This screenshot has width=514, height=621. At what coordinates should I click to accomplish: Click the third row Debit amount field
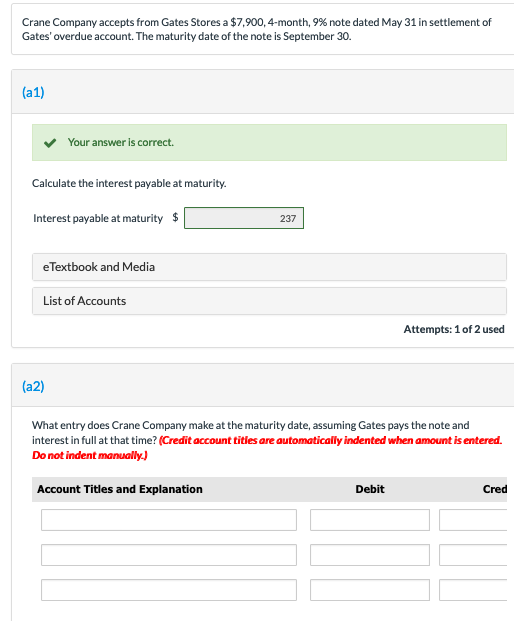370,590
